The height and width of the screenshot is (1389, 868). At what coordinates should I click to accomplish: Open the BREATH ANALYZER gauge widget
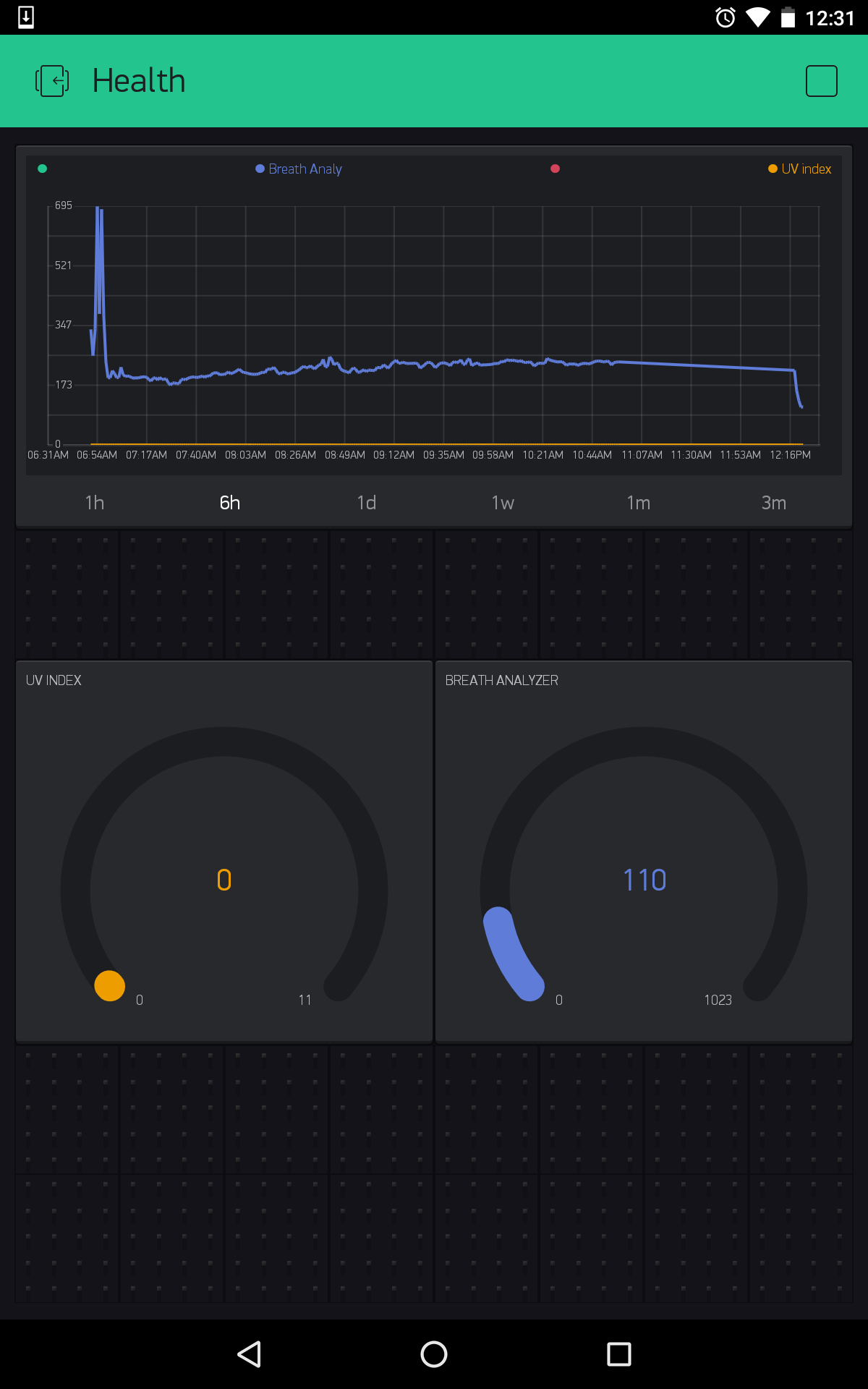(x=644, y=851)
